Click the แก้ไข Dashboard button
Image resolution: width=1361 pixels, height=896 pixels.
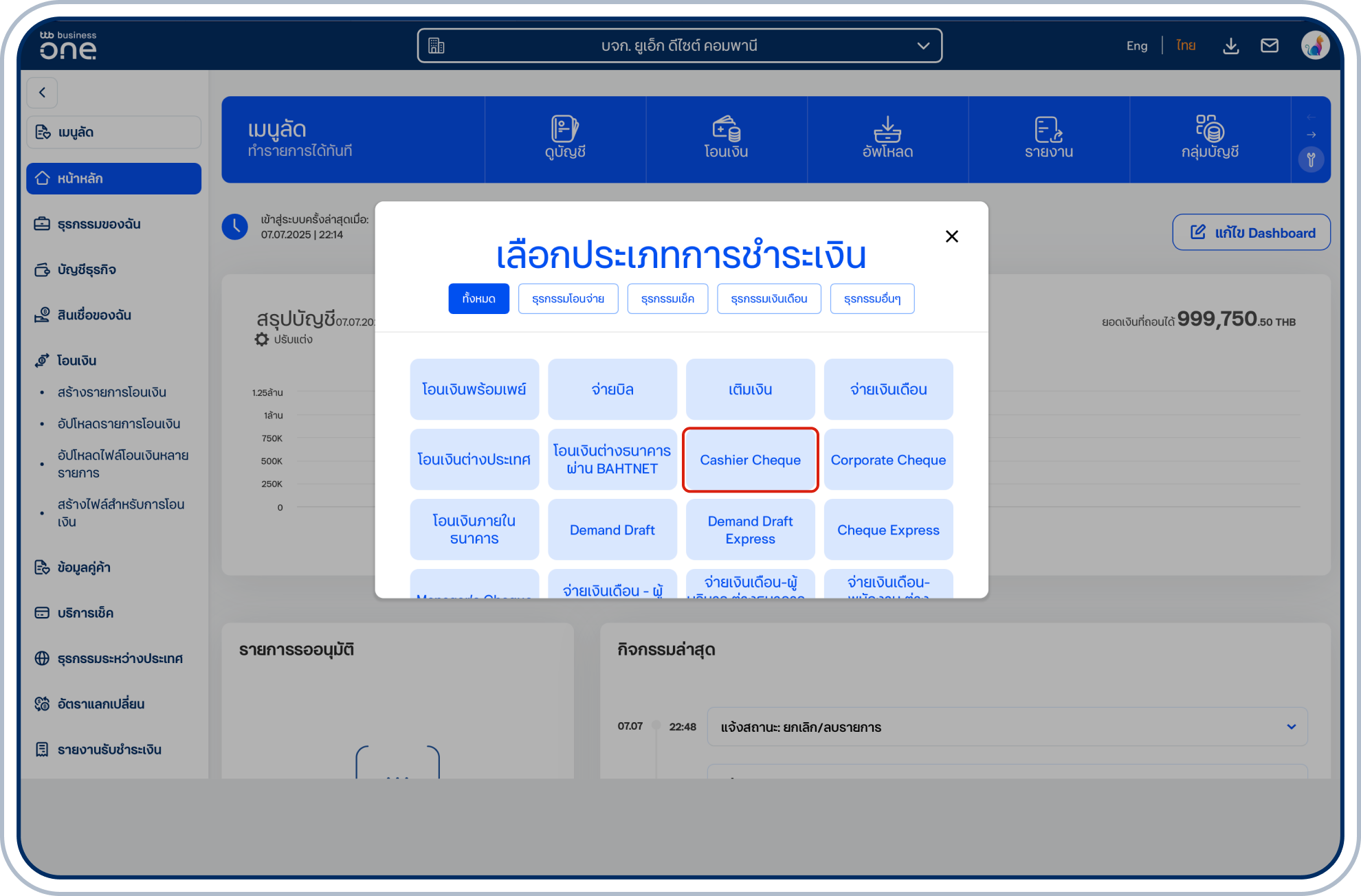pyautogui.click(x=1251, y=232)
